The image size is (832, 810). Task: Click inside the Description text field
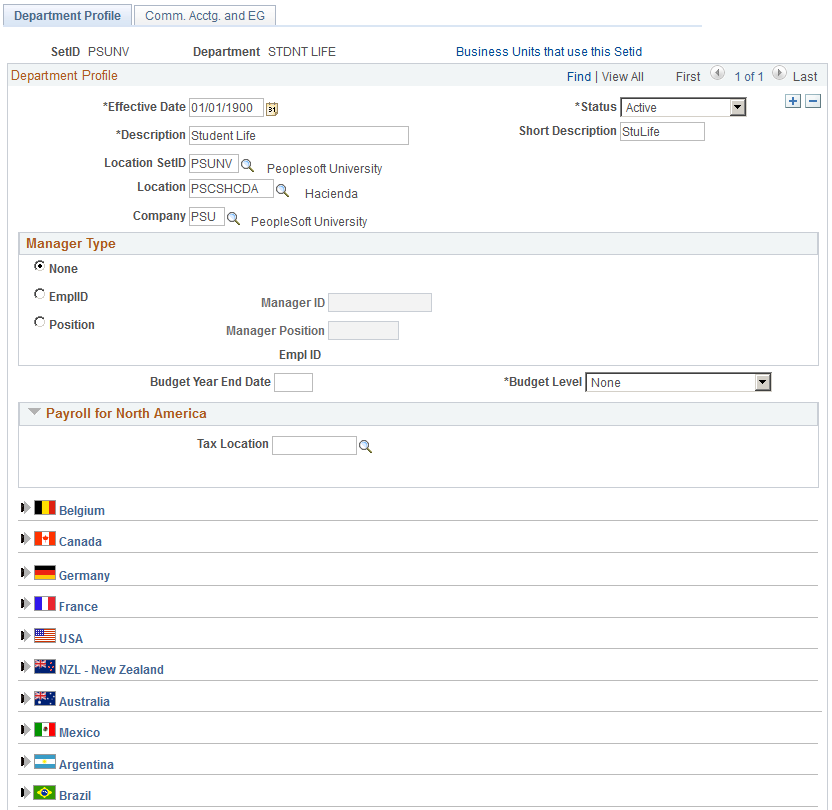[297, 135]
